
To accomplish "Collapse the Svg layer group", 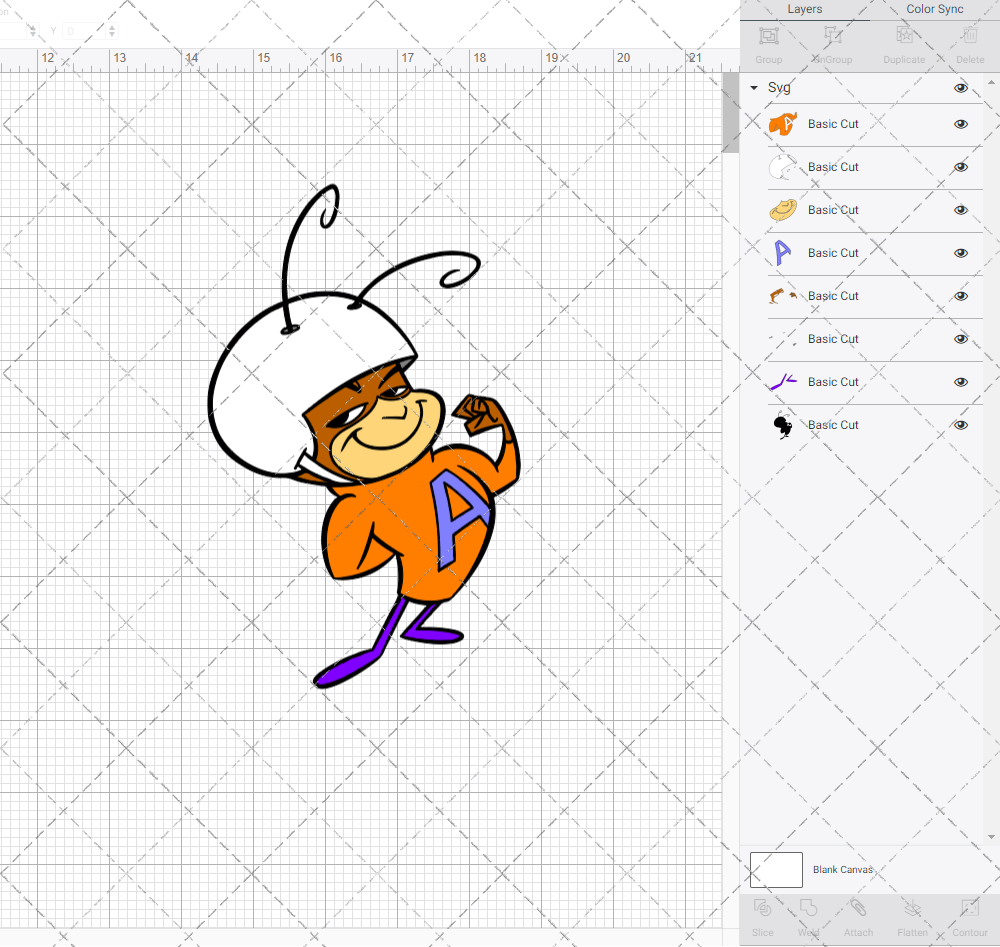I will (754, 88).
